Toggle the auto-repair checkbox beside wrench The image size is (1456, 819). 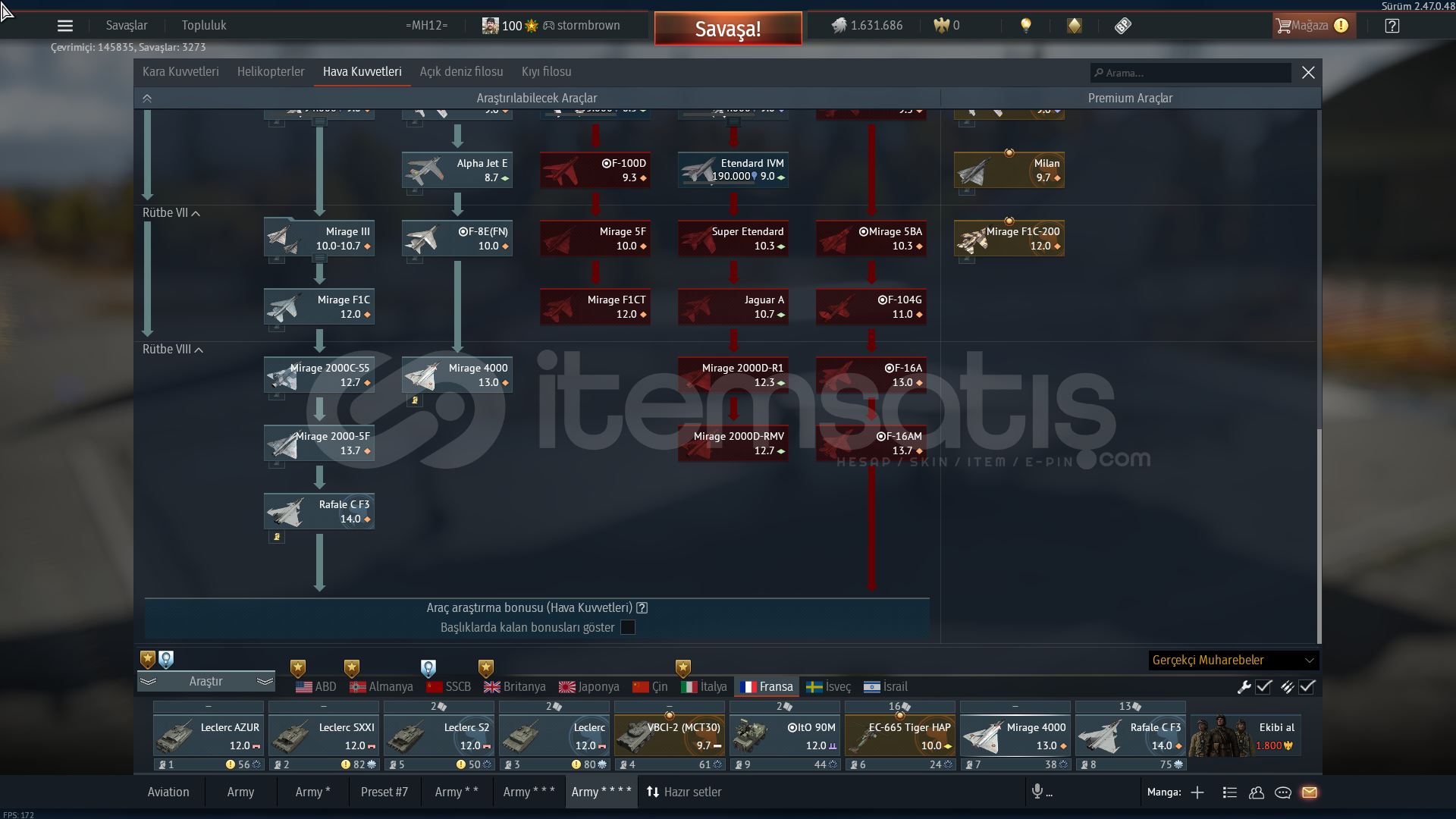click(1263, 687)
